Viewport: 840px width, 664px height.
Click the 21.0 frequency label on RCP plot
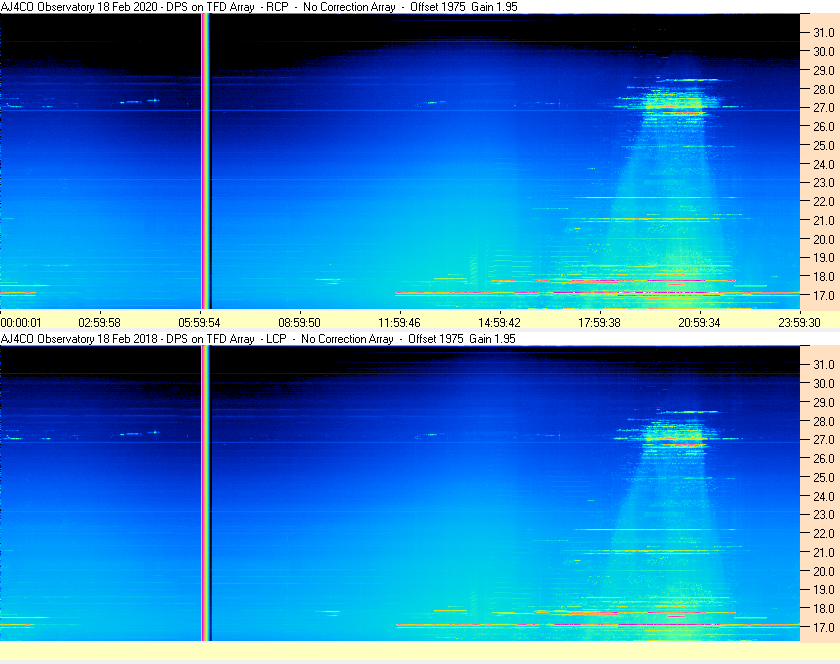[824, 220]
